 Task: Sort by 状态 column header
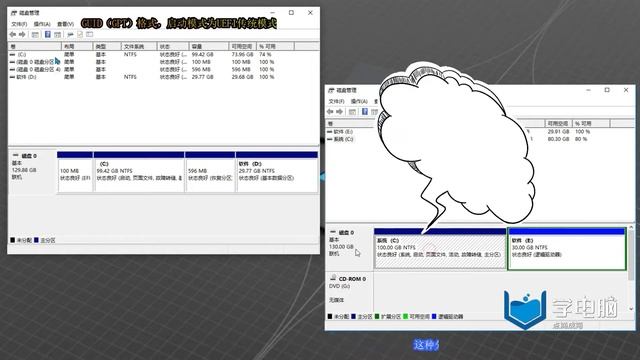(173, 47)
